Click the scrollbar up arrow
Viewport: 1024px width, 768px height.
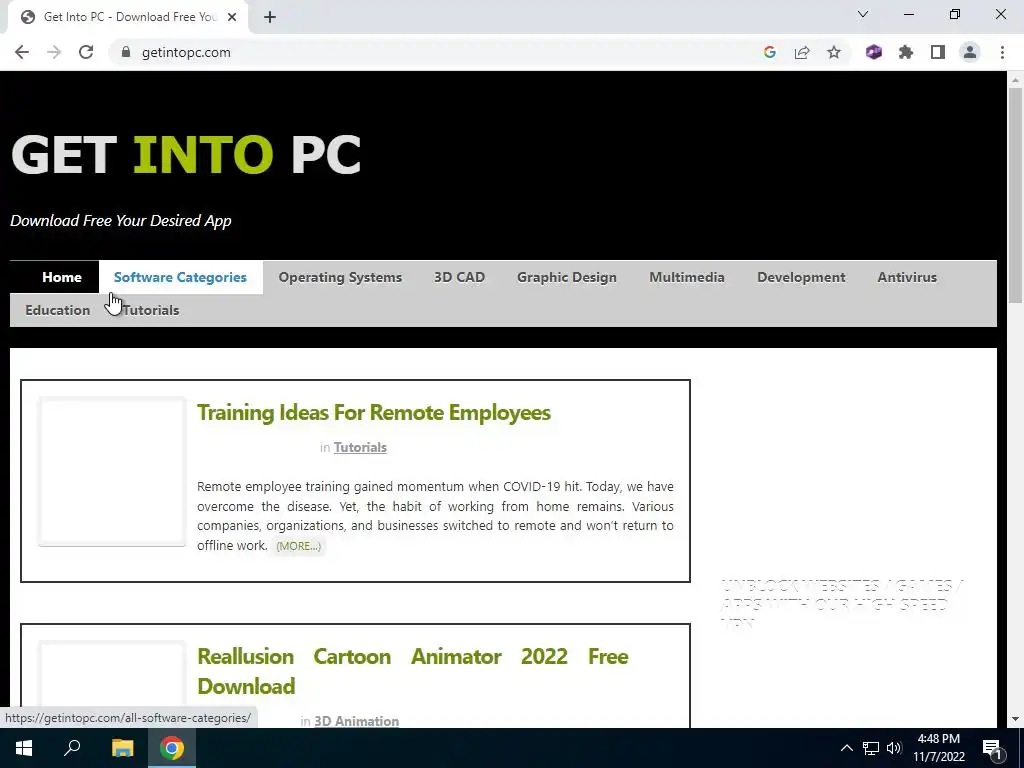[1015, 80]
